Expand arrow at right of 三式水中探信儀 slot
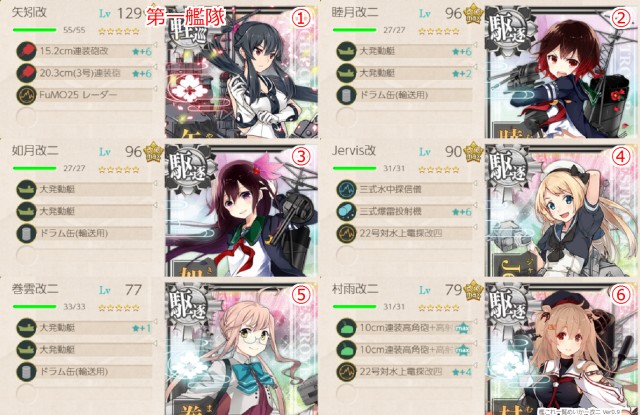The image size is (640, 415). [x=476, y=182]
